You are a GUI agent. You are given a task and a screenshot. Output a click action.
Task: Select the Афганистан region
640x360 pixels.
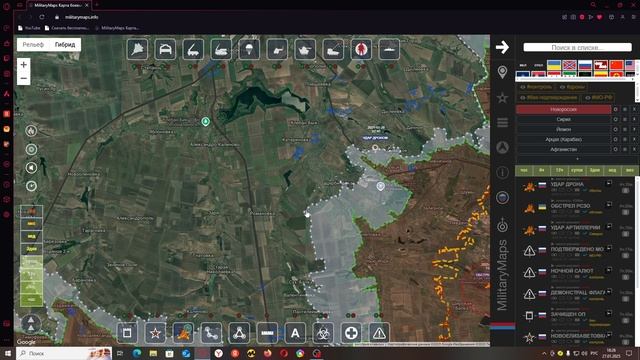click(563, 149)
